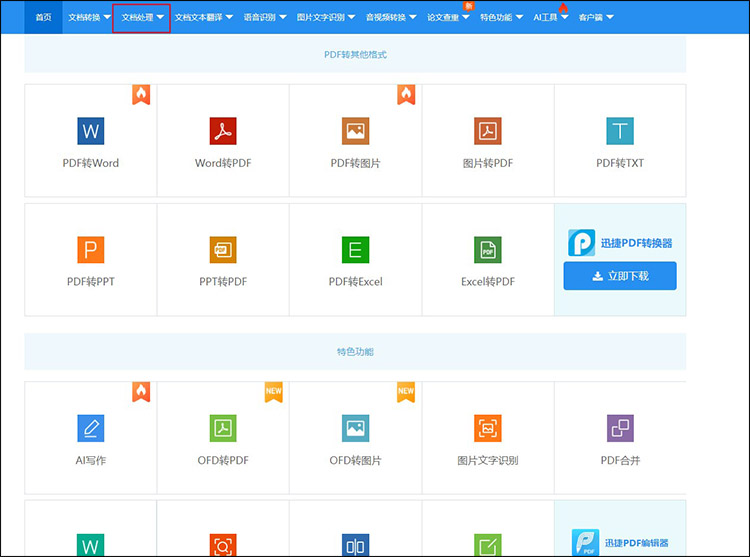Click the NEW badge on OFD转图片 card

click(x=406, y=392)
